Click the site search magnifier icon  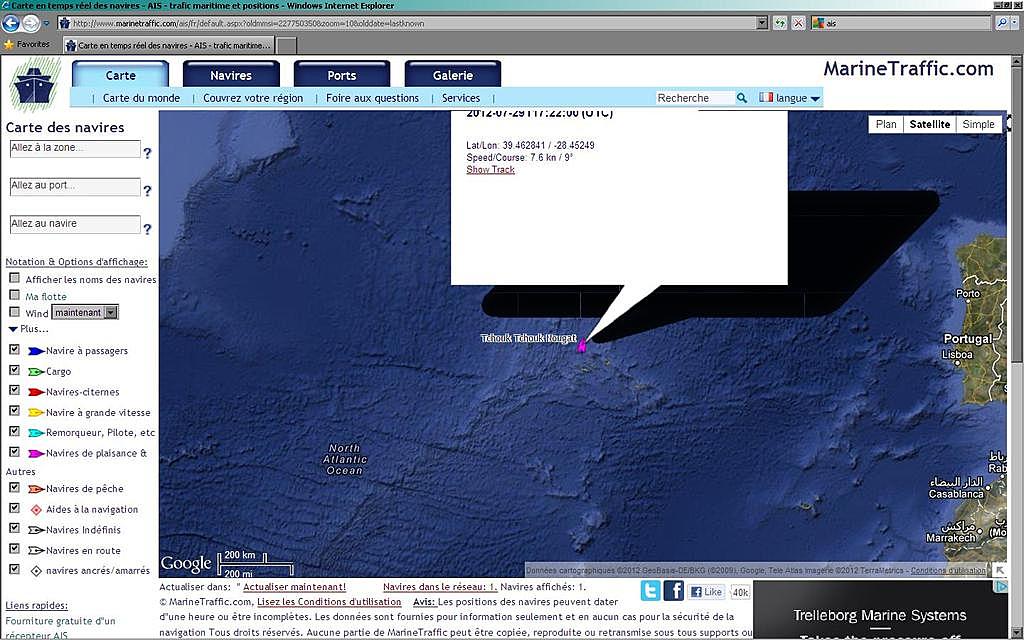[x=742, y=98]
